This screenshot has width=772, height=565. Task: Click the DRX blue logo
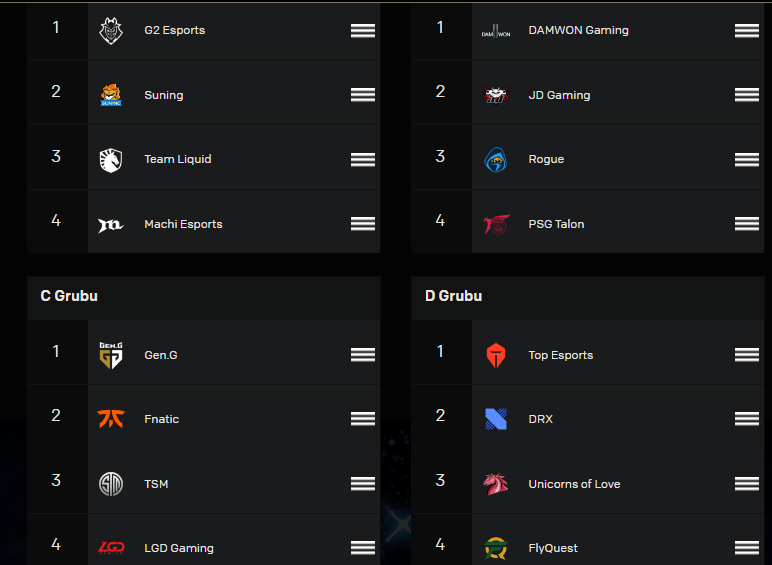pos(495,419)
